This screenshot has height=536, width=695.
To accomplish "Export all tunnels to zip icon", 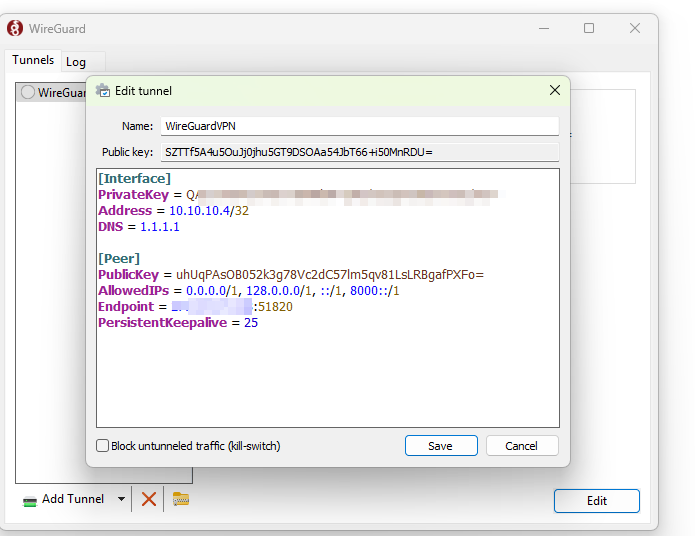I will pyautogui.click(x=181, y=499).
